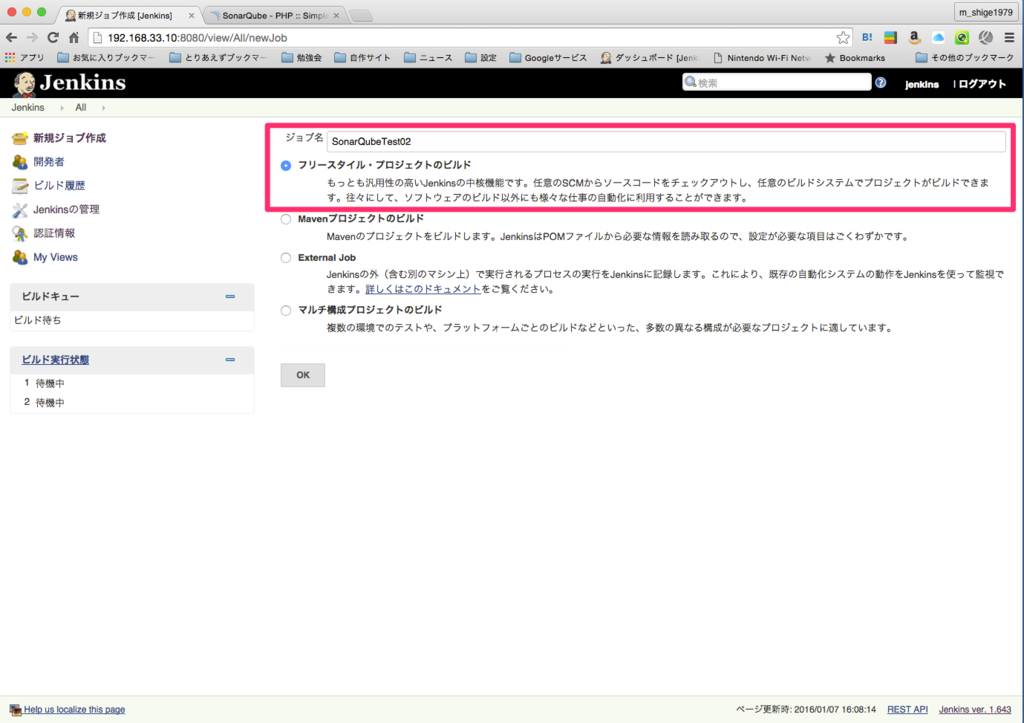
Task: Open the 自作サイト bookmark folder
Action: pyautogui.click(x=362, y=57)
